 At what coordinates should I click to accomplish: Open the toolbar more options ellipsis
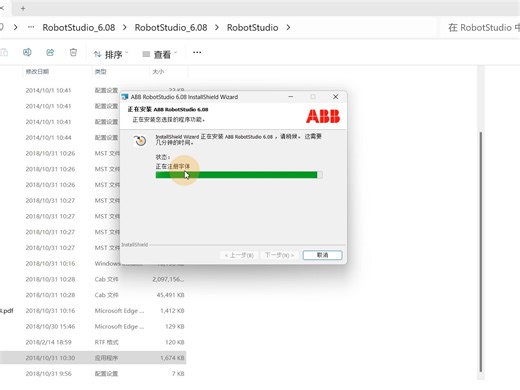tap(197, 52)
